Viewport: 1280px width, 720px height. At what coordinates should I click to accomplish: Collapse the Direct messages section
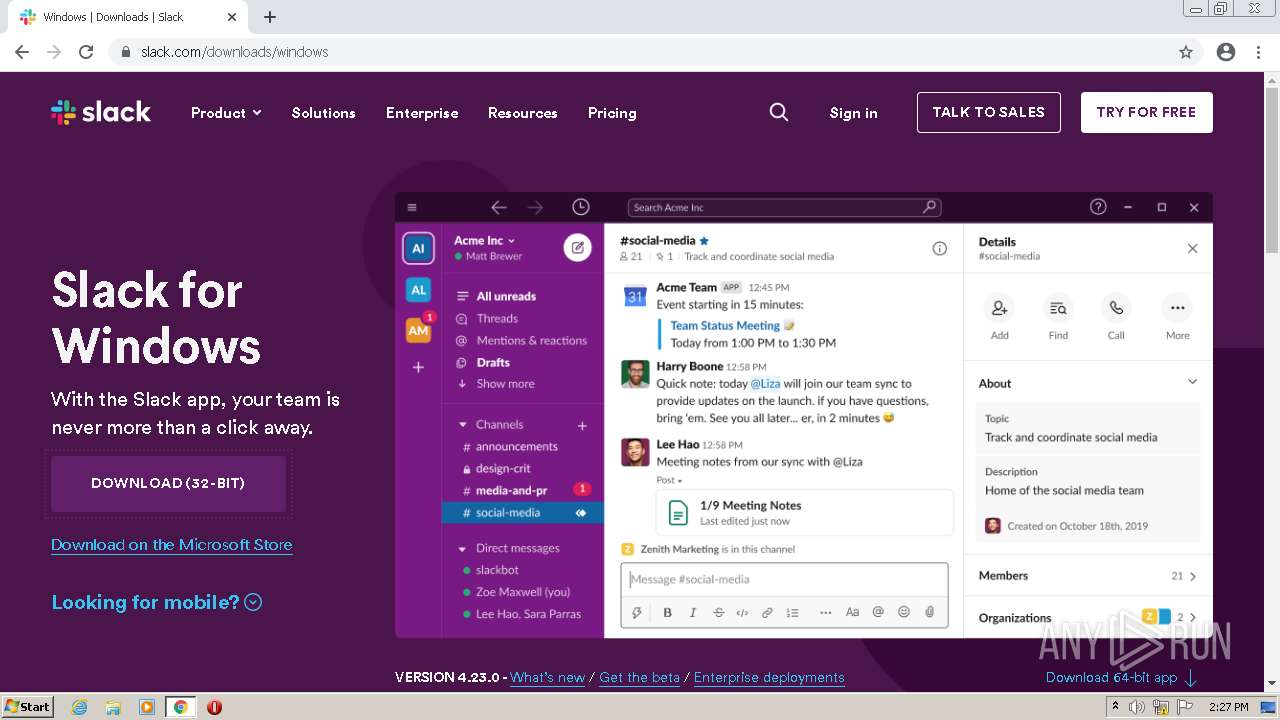point(462,549)
